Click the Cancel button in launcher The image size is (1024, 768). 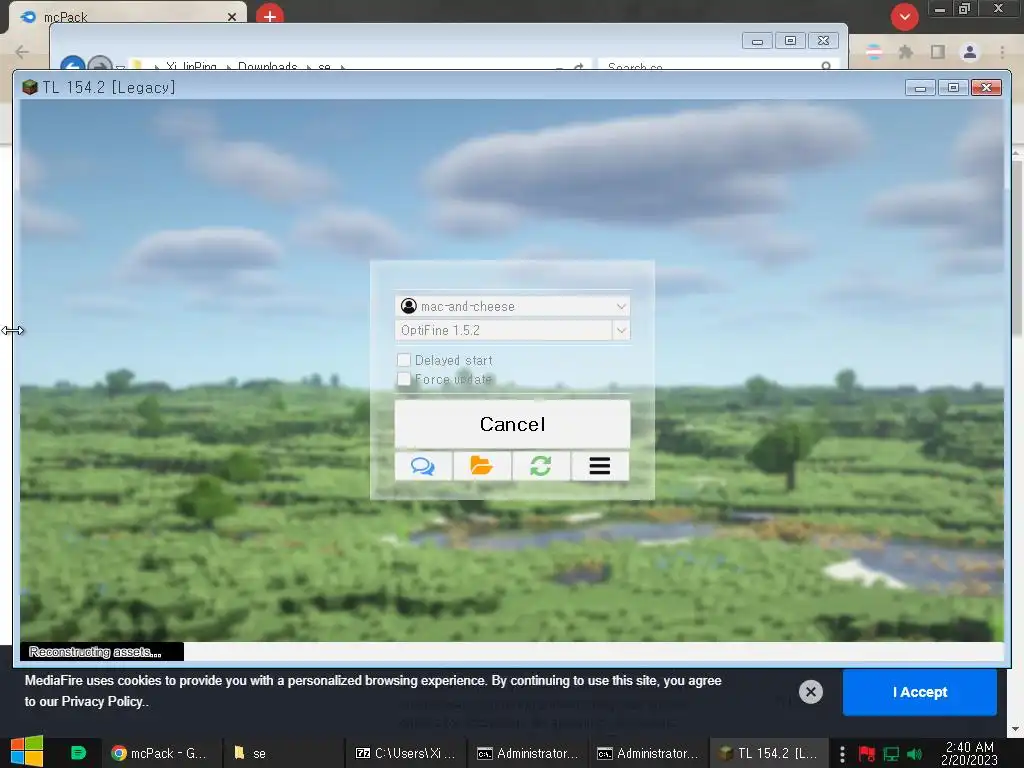pos(512,424)
